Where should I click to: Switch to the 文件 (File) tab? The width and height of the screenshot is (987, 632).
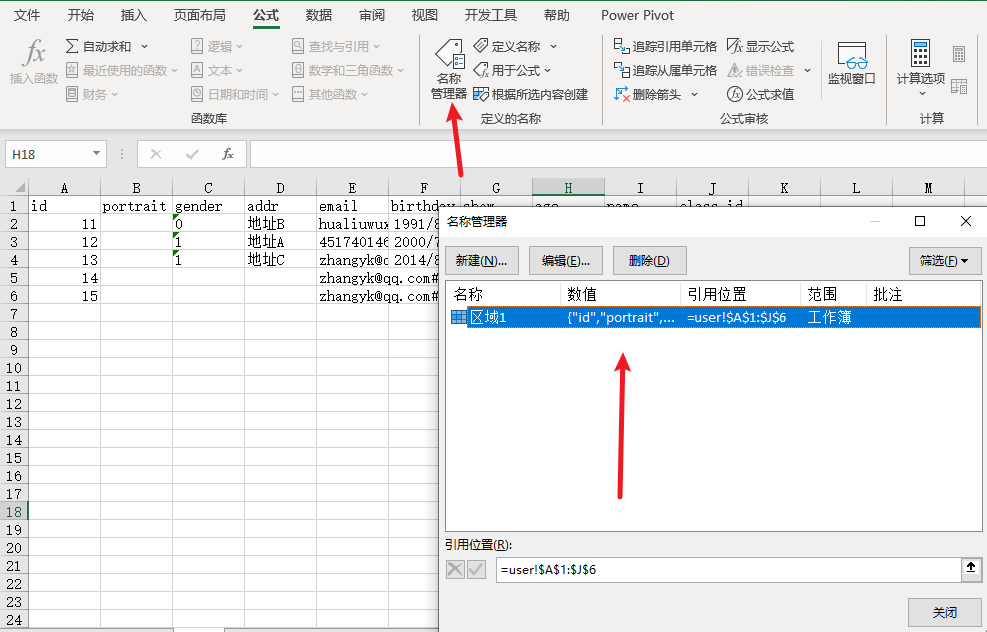27,15
